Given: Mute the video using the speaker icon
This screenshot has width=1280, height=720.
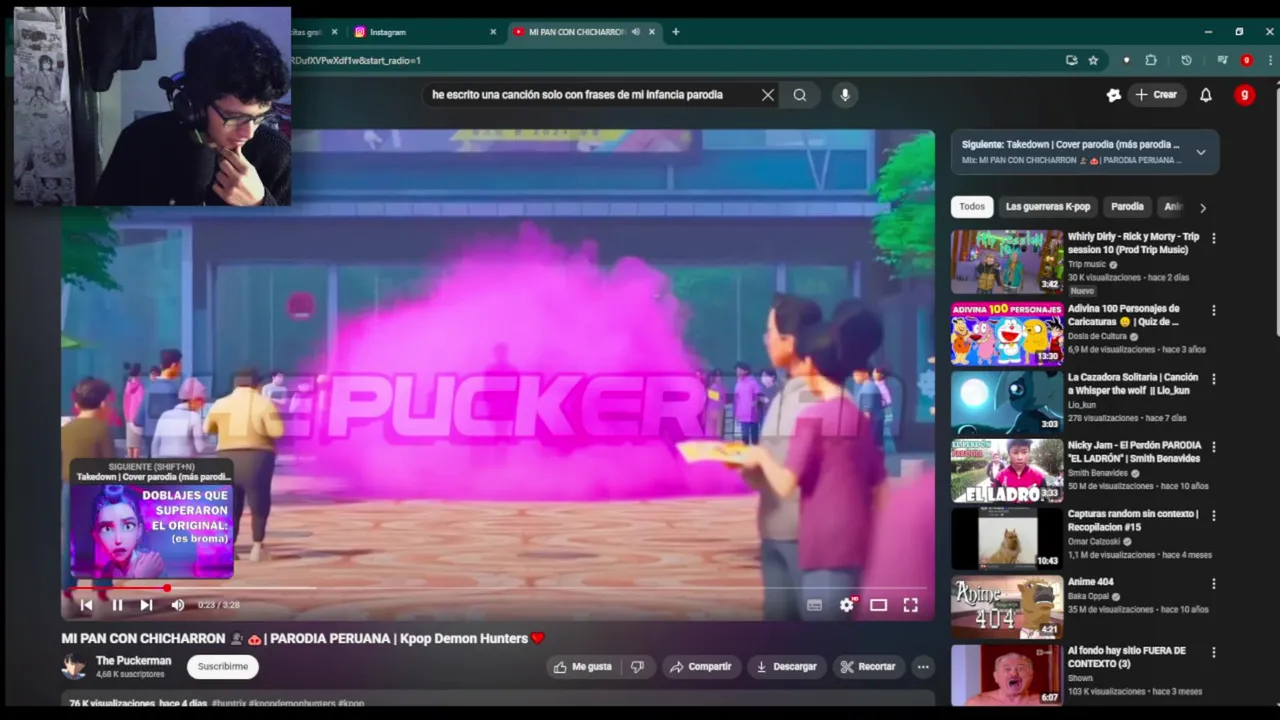Looking at the screenshot, I should (x=177, y=605).
